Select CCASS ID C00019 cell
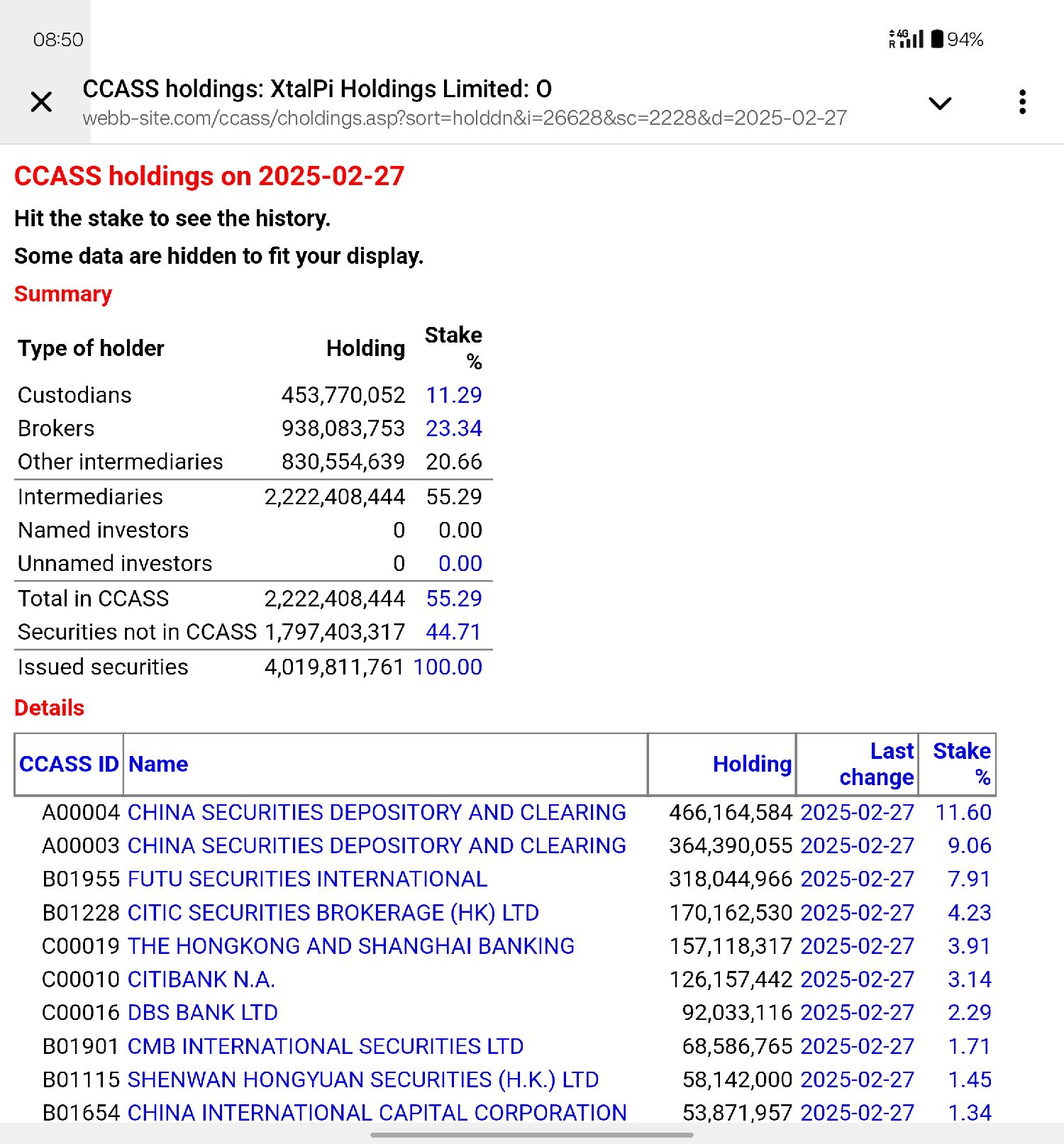The width and height of the screenshot is (1064, 1144). 81,945
